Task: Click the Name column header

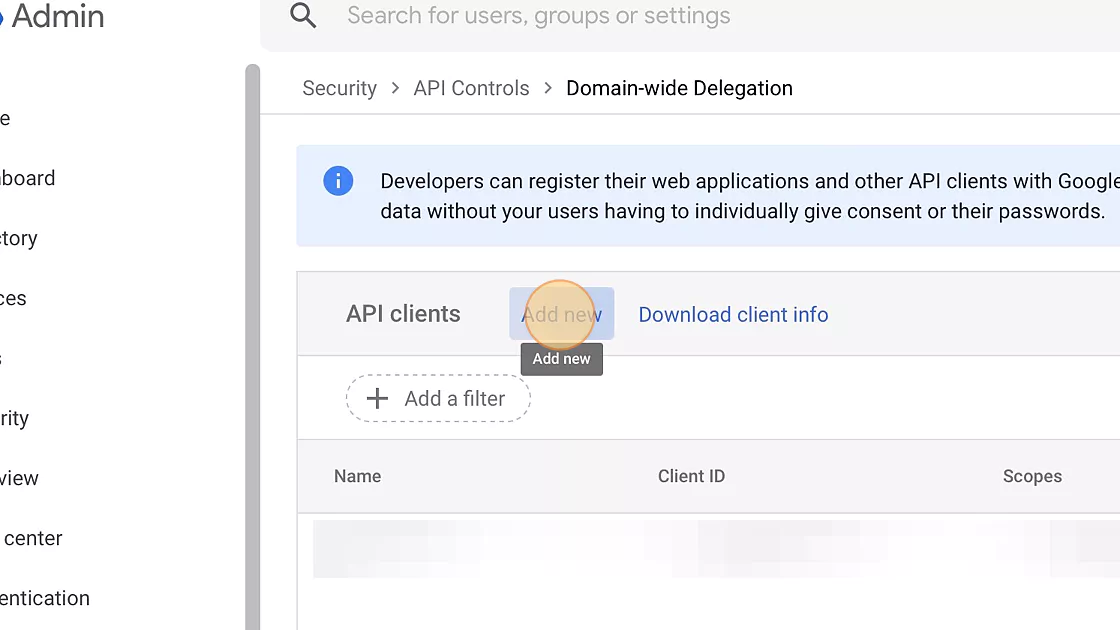Action: pos(357,476)
